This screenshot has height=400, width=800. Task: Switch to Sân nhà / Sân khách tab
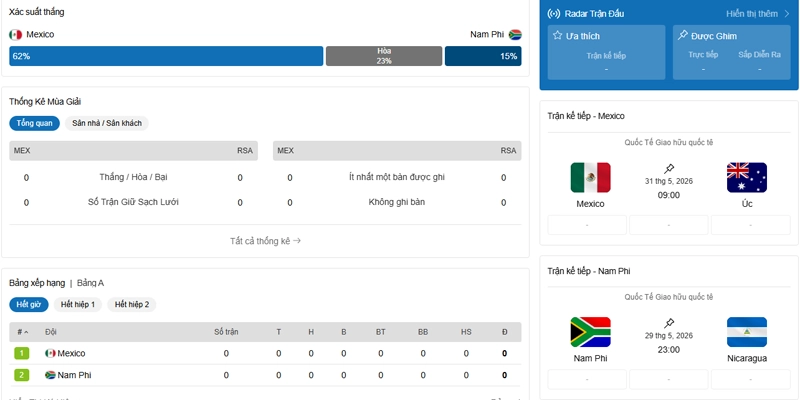pos(107,123)
